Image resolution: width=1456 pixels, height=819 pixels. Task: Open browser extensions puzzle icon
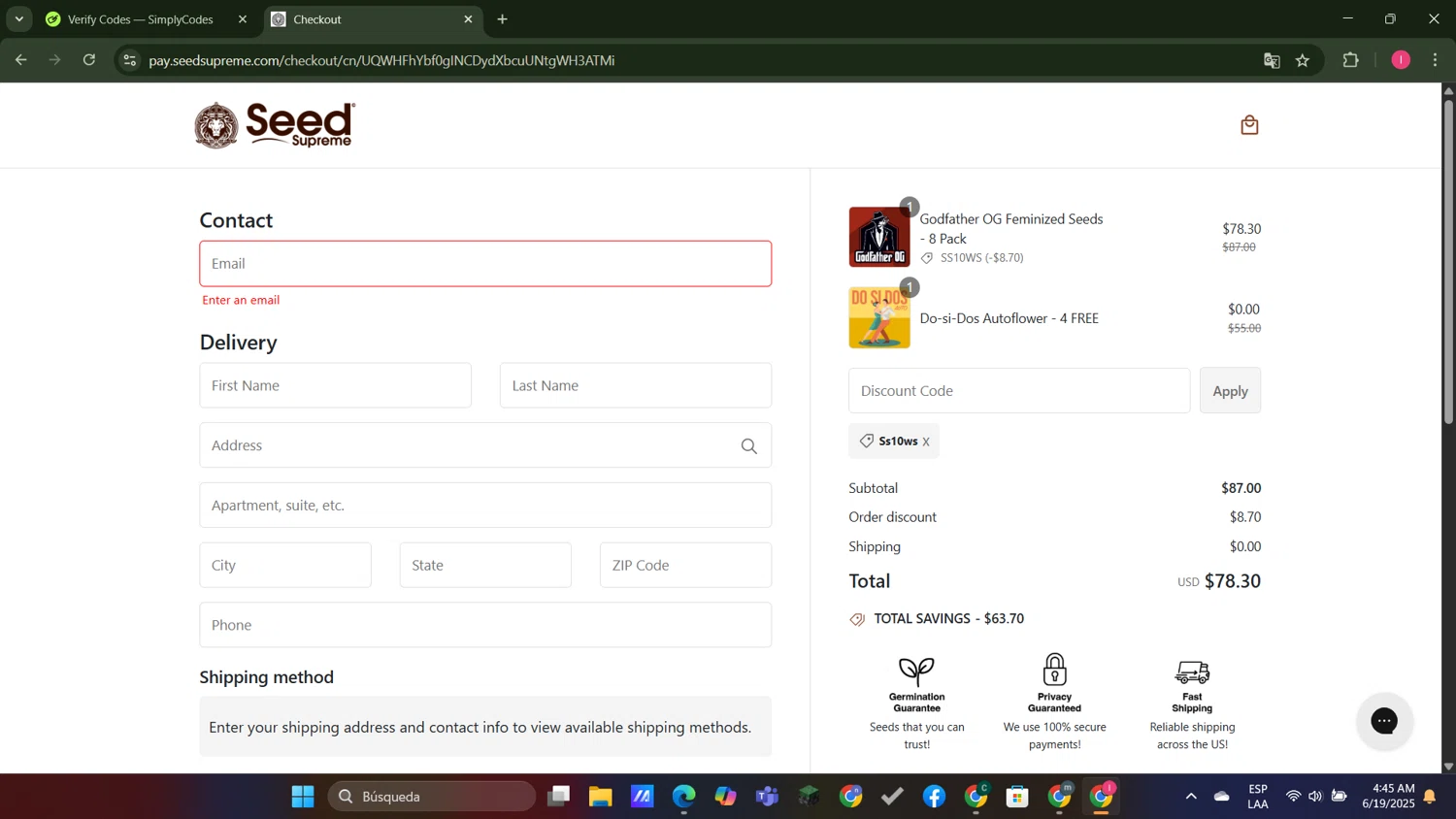[x=1350, y=60]
